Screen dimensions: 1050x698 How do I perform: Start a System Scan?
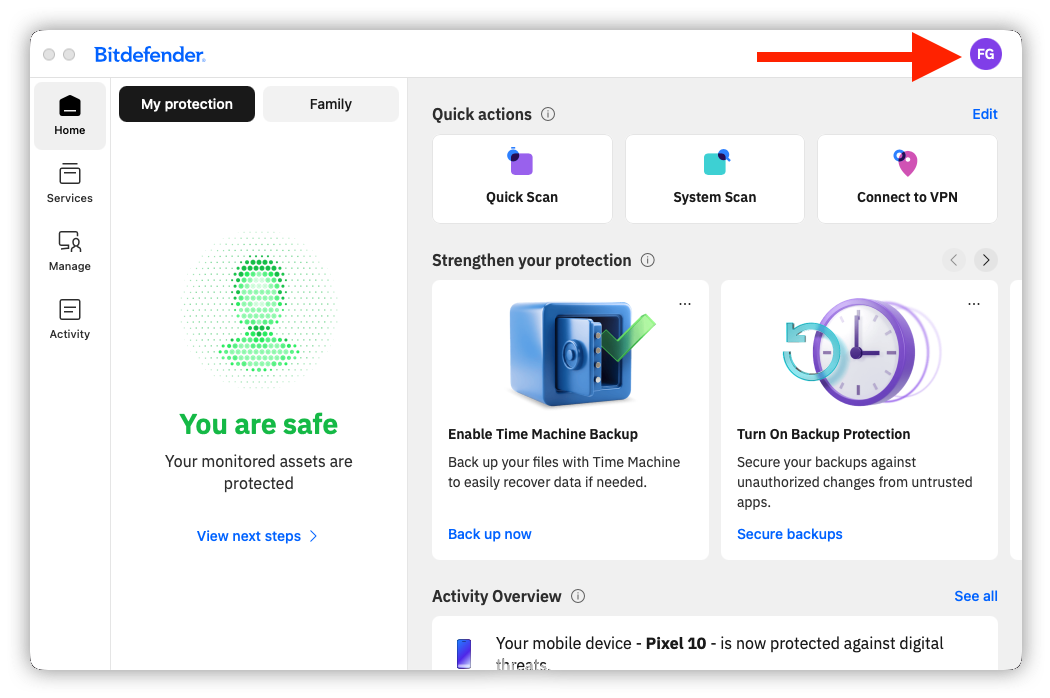click(x=715, y=179)
